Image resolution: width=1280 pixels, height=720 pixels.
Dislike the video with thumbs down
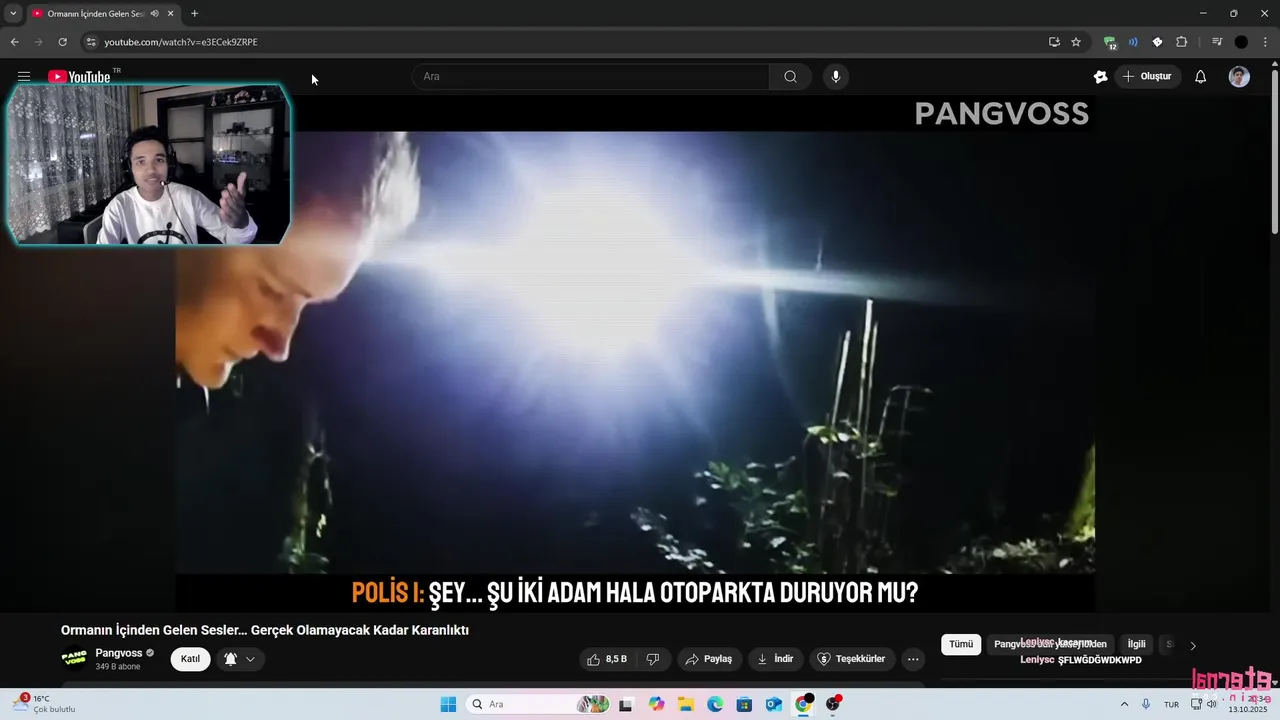click(x=653, y=659)
